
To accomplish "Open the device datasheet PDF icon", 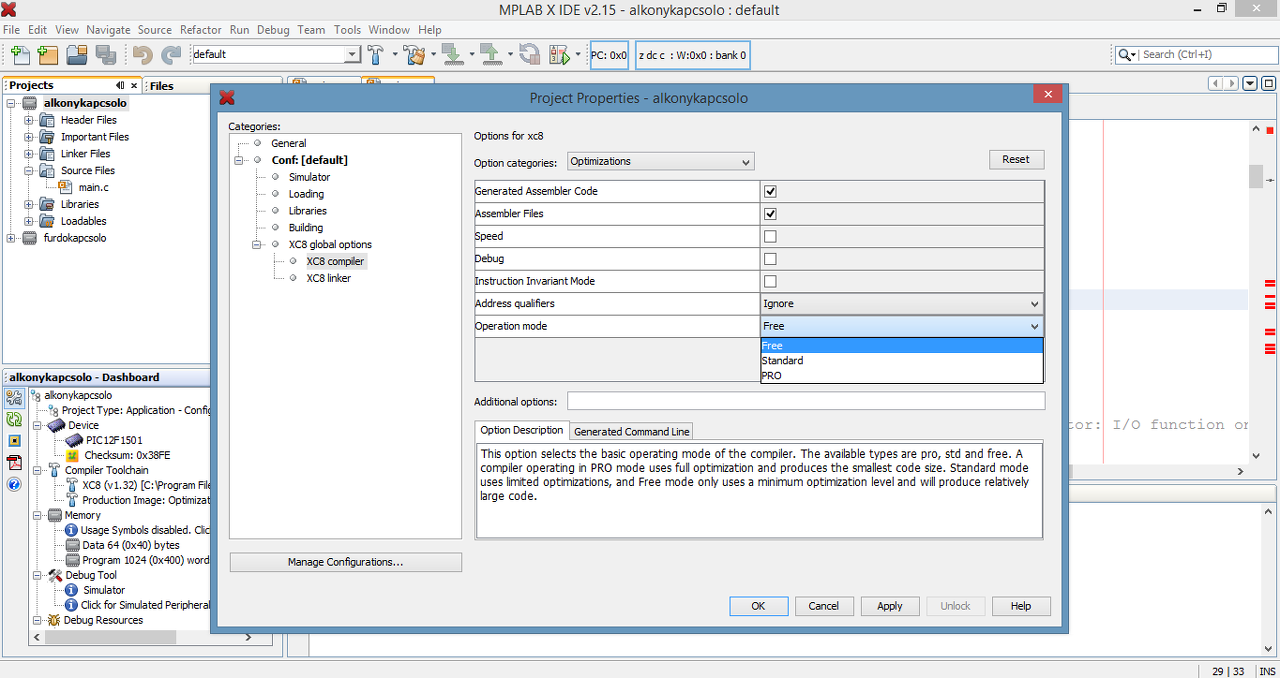I will (x=14, y=462).
